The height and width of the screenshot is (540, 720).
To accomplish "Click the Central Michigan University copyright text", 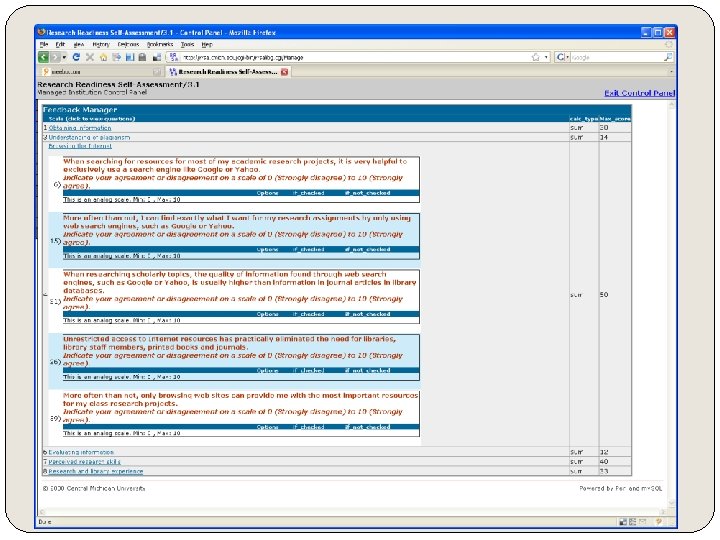I will pos(94,489).
